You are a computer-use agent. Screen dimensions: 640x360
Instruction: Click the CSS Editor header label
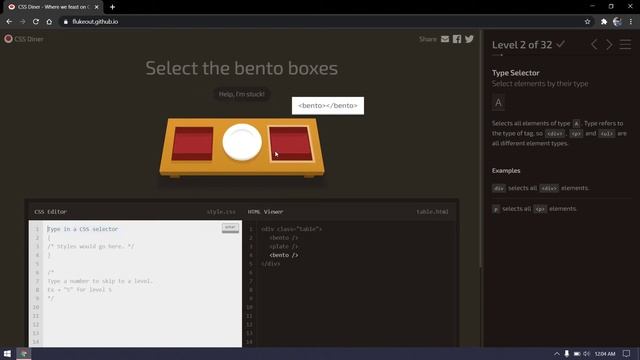point(51,211)
